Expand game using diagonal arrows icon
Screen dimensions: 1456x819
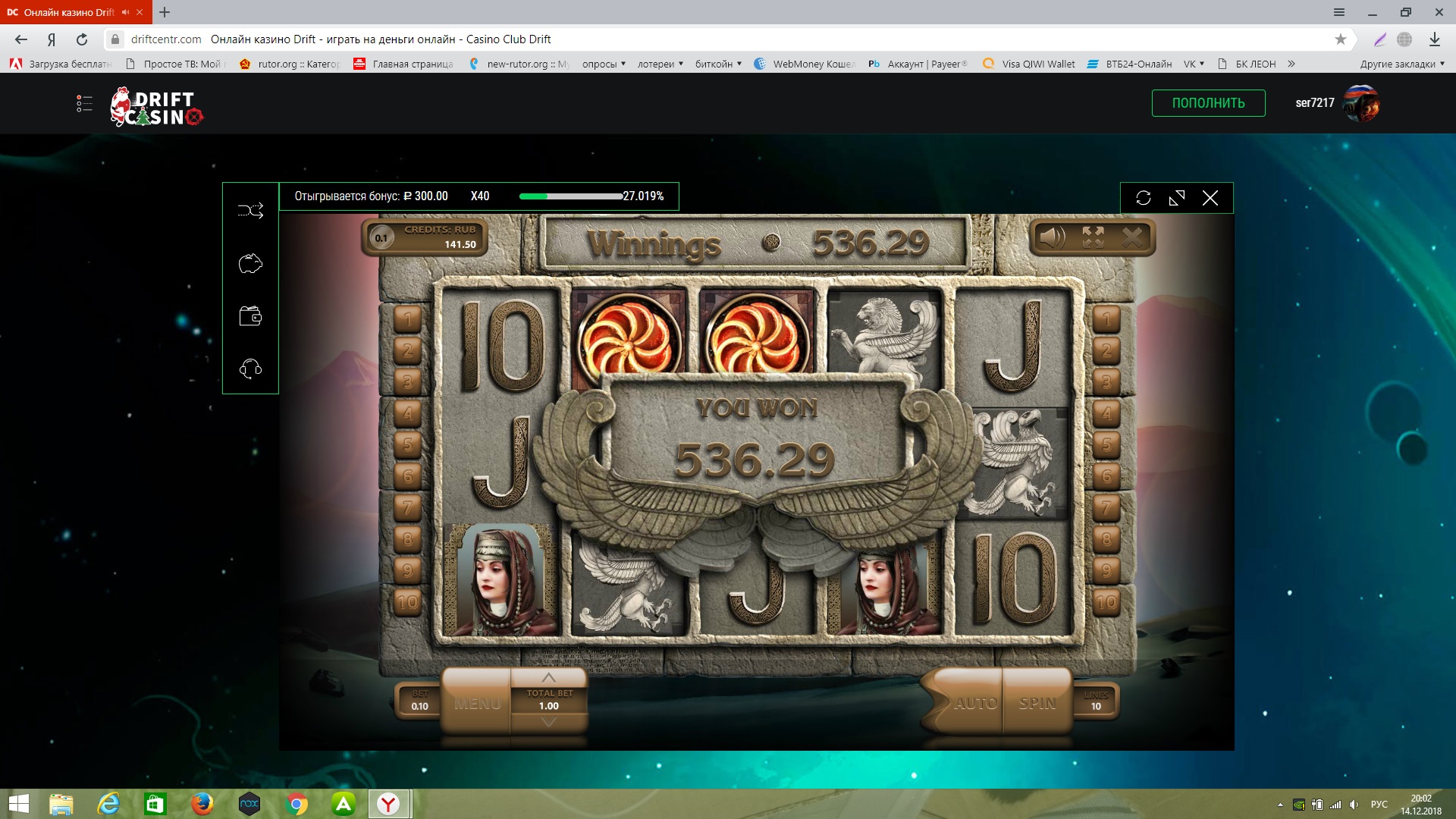1177,198
